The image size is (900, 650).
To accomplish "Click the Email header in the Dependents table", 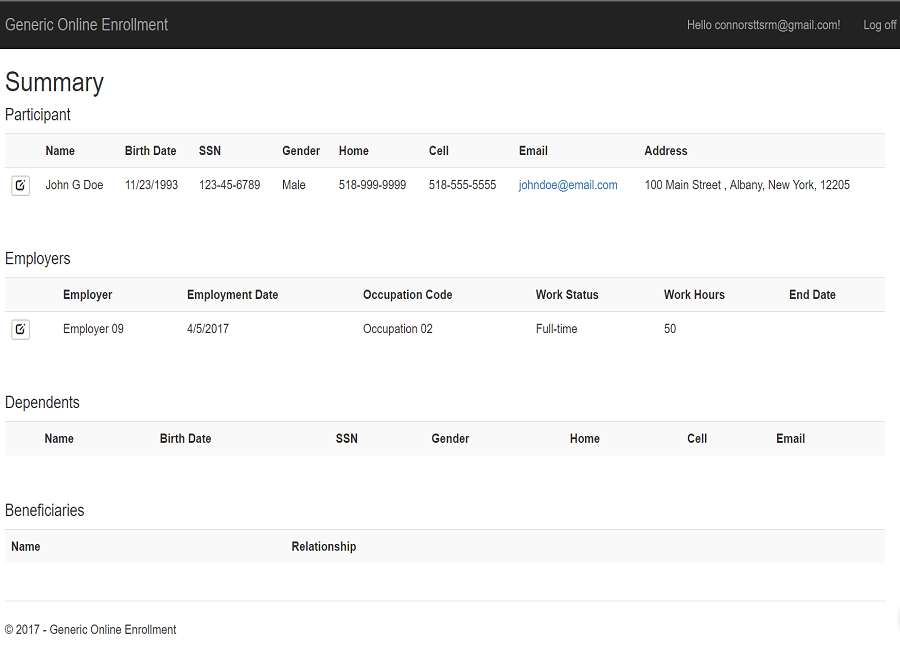I will [x=790, y=439].
